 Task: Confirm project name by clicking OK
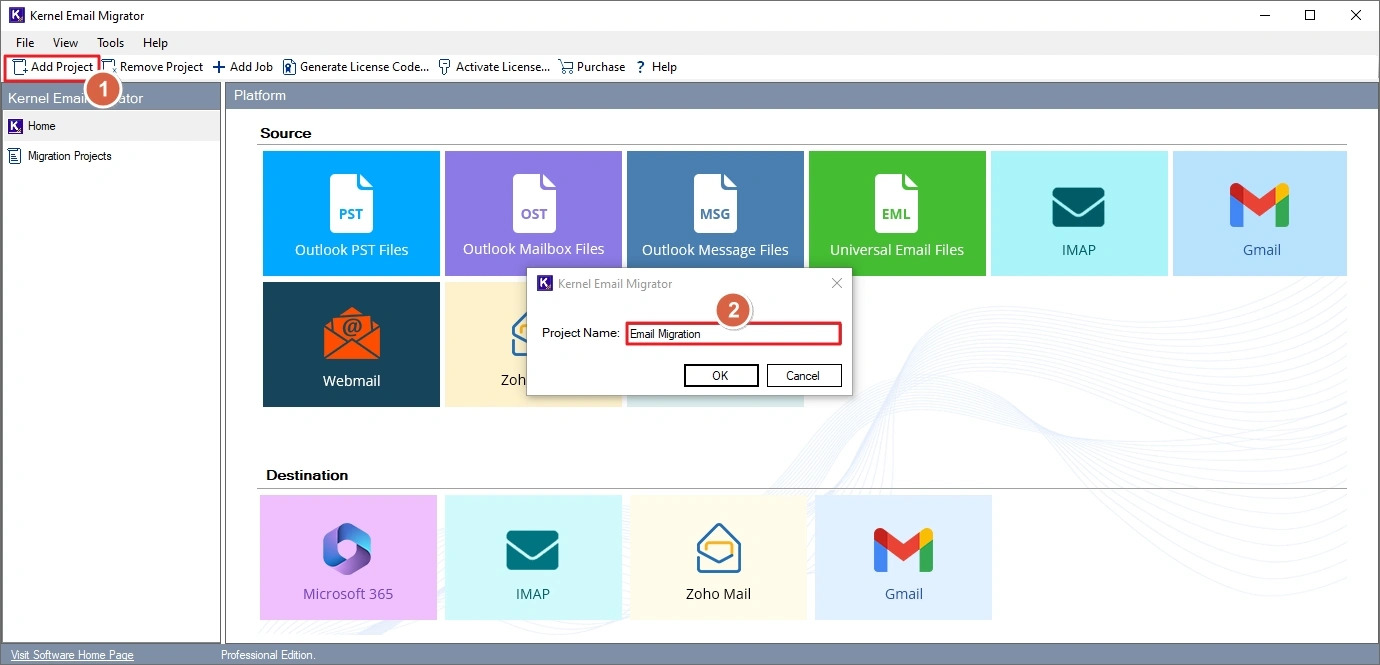tap(721, 375)
